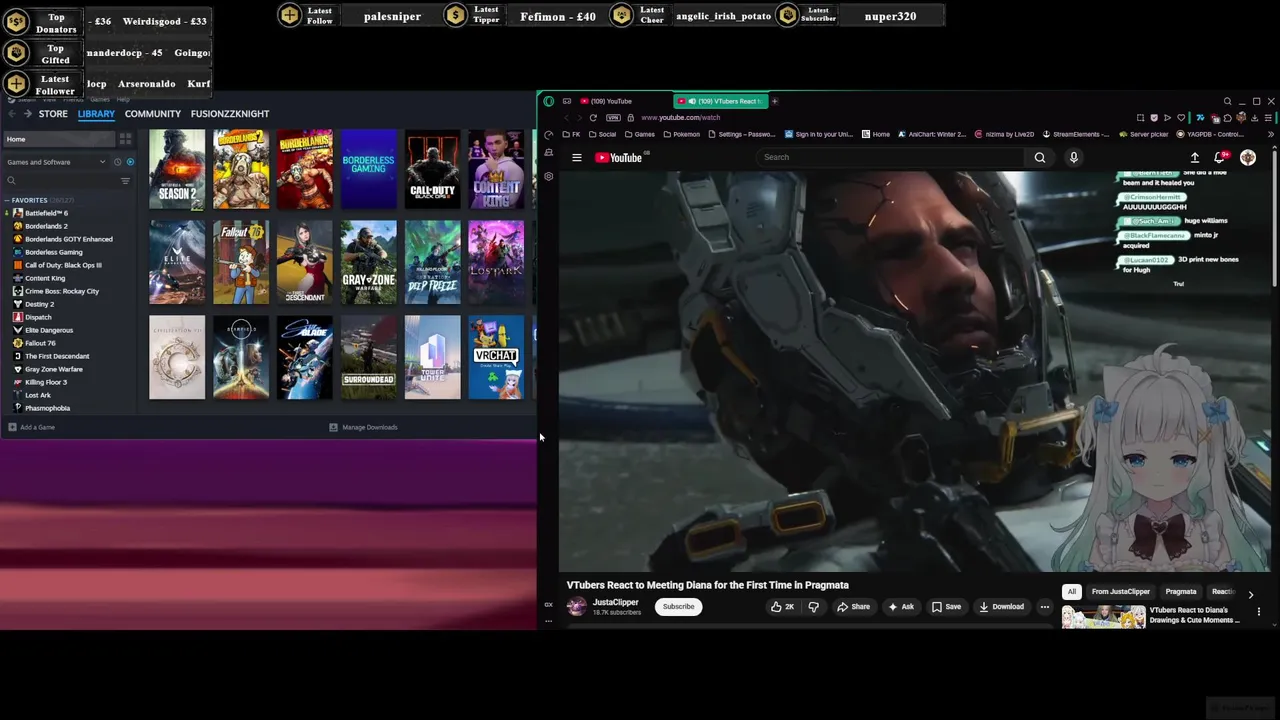
Task: Click the Download button
Action: pyautogui.click(x=1001, y=606)
